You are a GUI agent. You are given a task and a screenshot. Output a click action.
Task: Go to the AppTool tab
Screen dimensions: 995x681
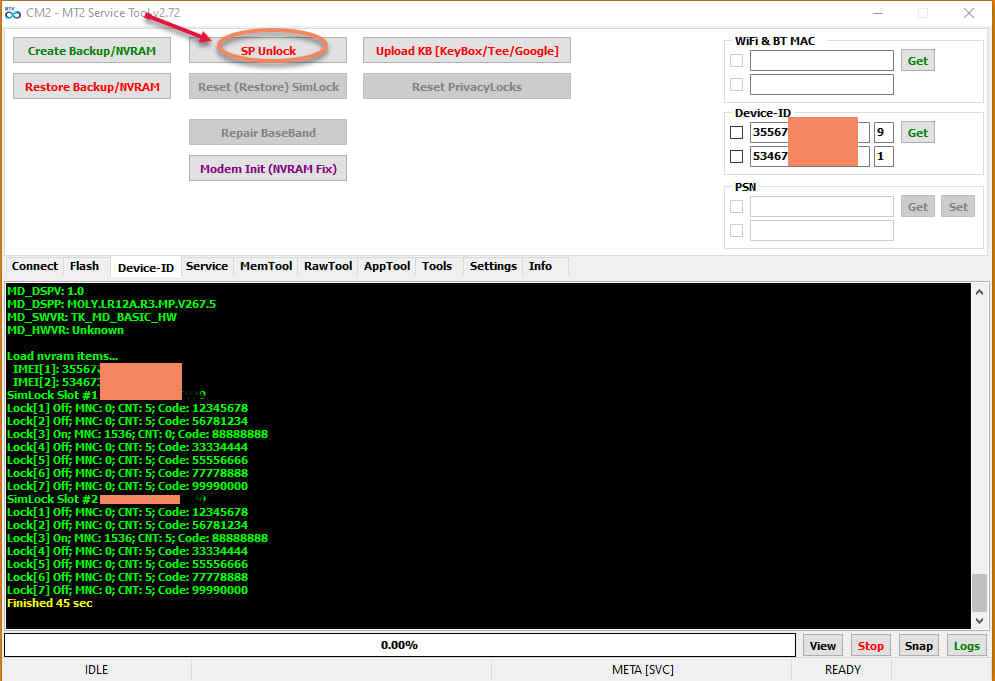[387, 267]
